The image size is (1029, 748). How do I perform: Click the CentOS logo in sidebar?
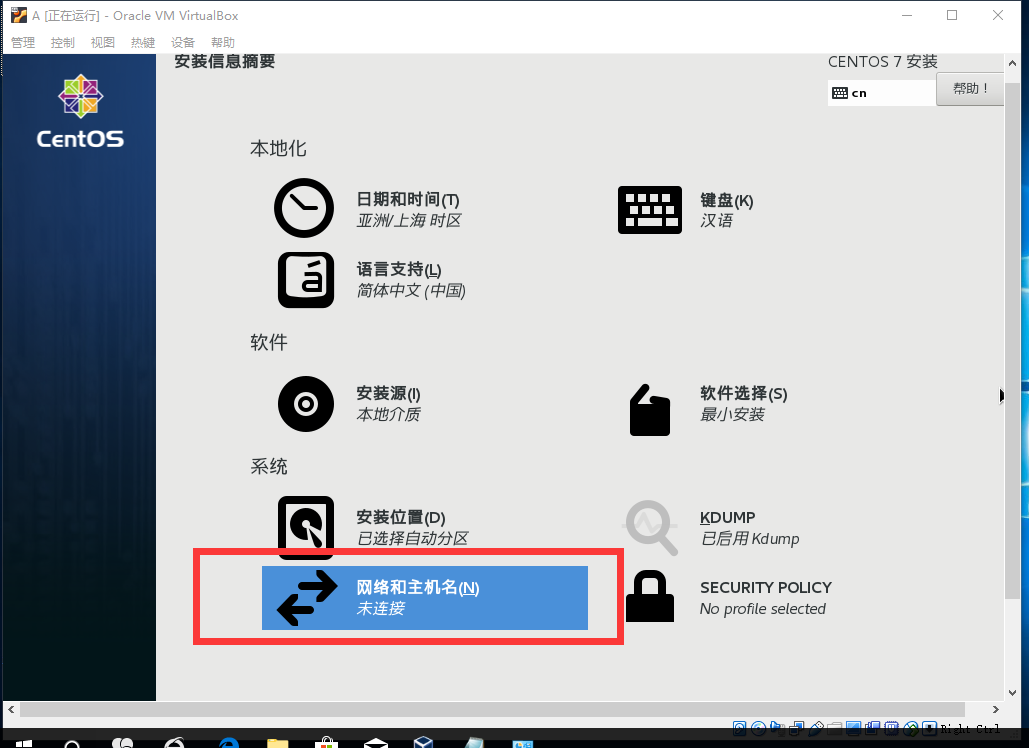(80, 112)
